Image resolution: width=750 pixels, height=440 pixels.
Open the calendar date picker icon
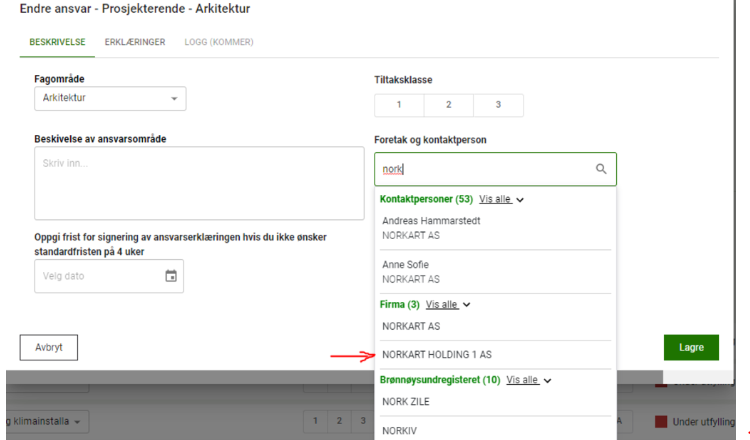[x=171, y=276]
